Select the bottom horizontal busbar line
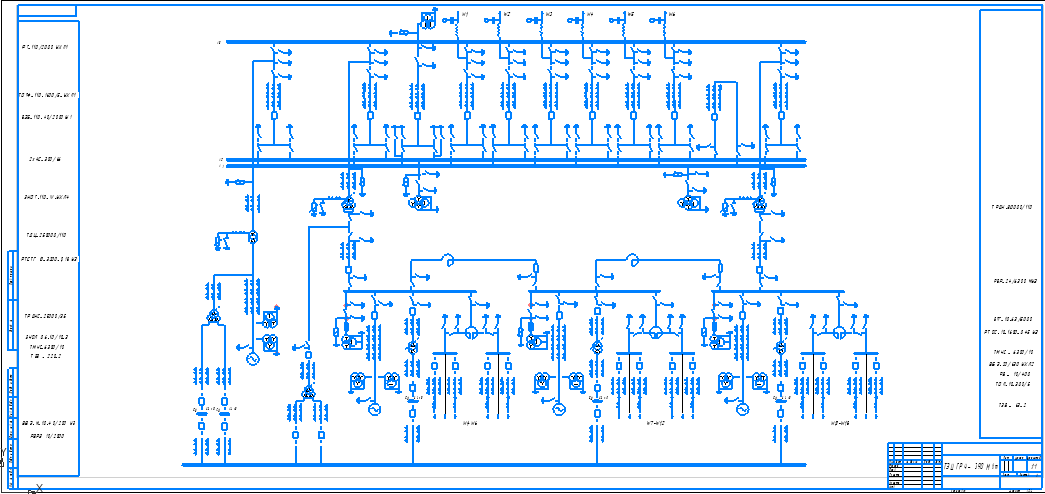Image resolution: width=1045 pixels, height=494 pixels. (x=500, y=465)
